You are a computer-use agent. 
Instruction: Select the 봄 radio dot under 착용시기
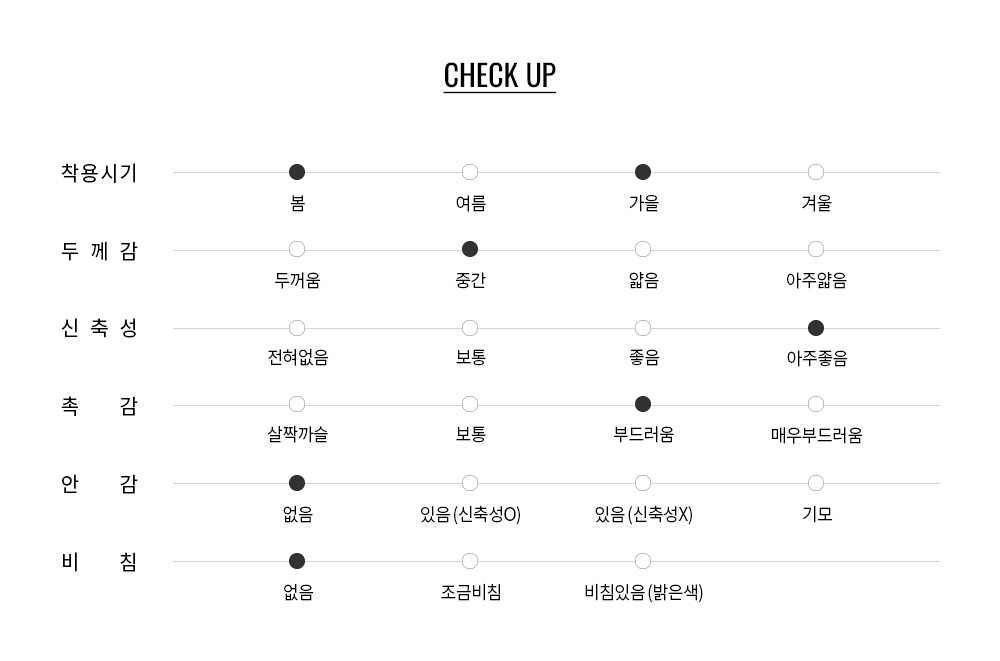tap(297, 172)
